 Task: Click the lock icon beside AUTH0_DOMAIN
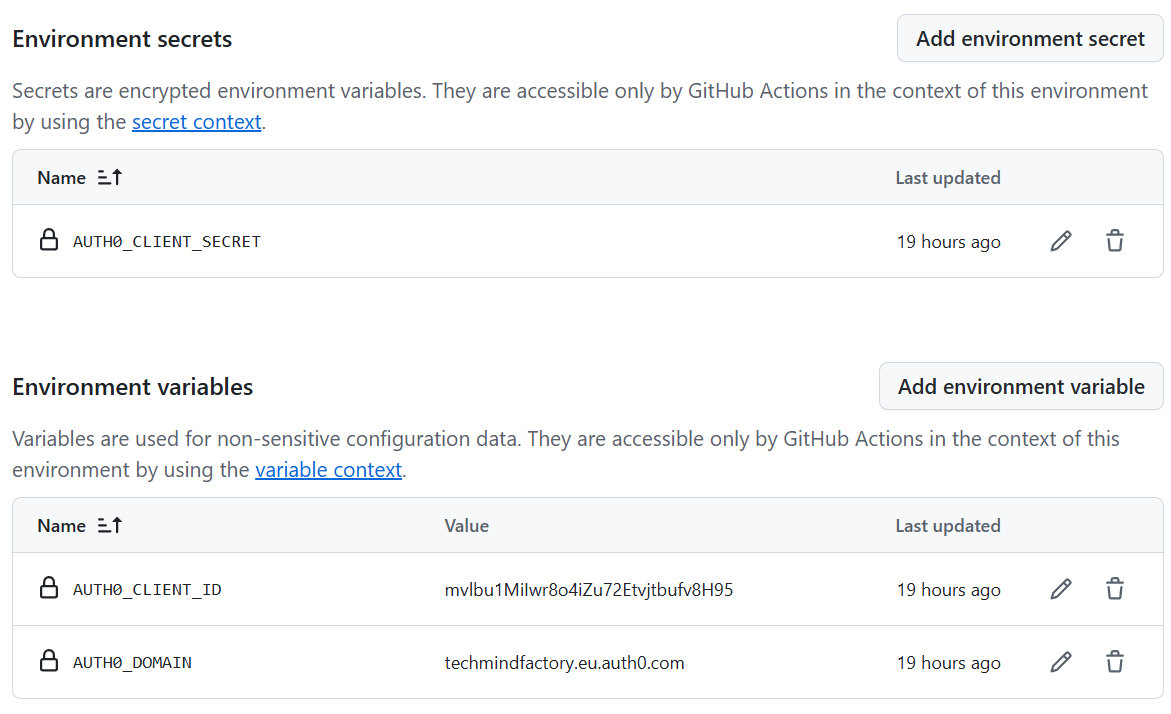pos(49,662)
